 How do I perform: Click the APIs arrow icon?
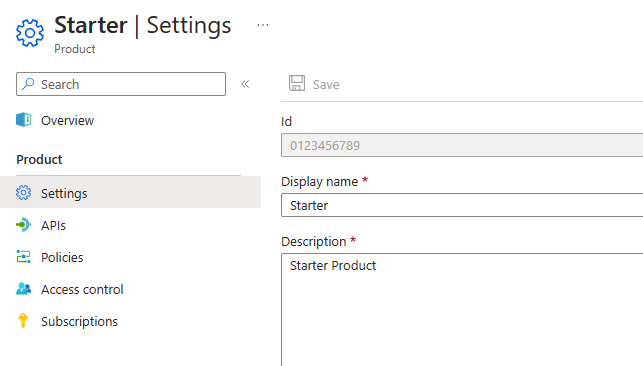(23, 225)
